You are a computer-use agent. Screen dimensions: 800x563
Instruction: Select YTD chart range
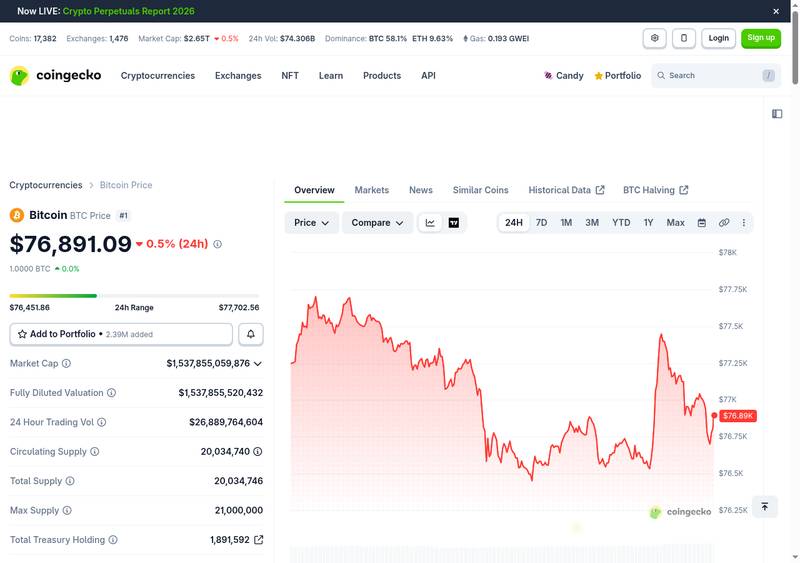coord(621,223)
